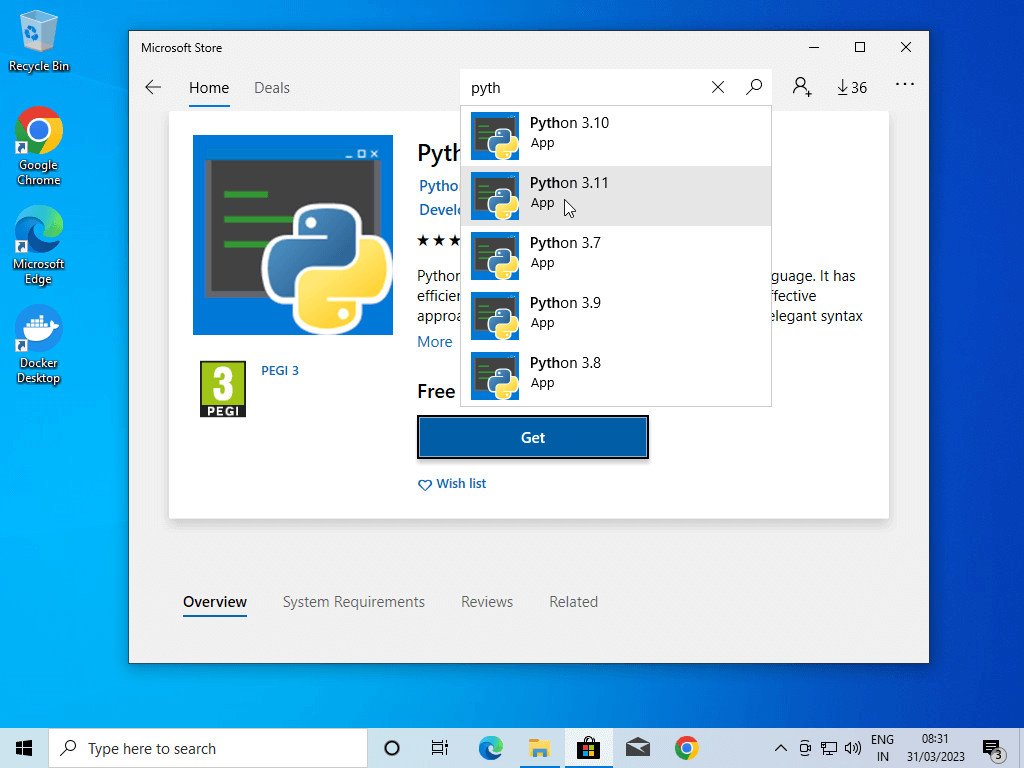Open Task View on the taskbar
This screenshot has width=1024, height=768.
click(440, 748)
